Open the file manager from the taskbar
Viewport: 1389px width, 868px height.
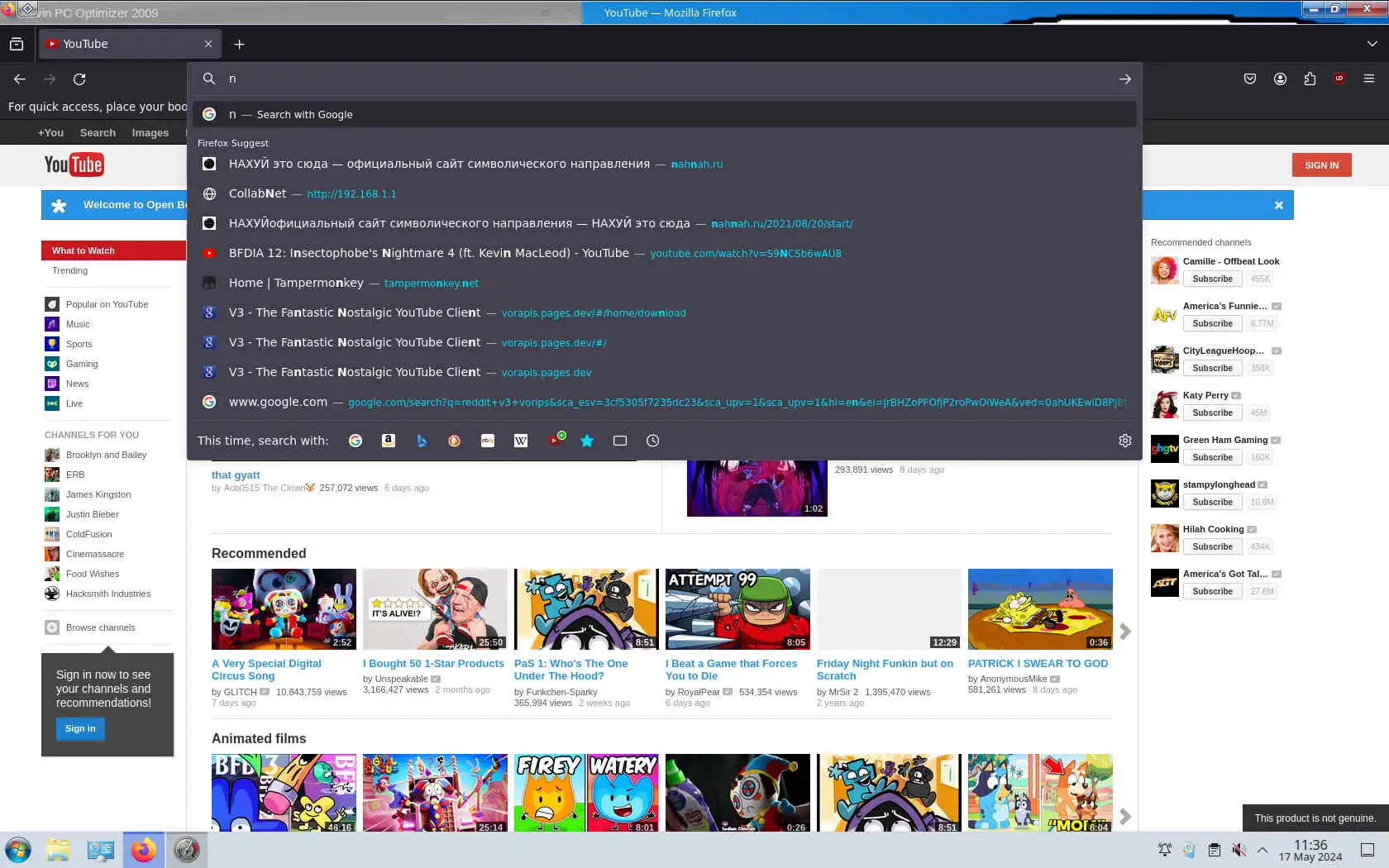(58, 850)
